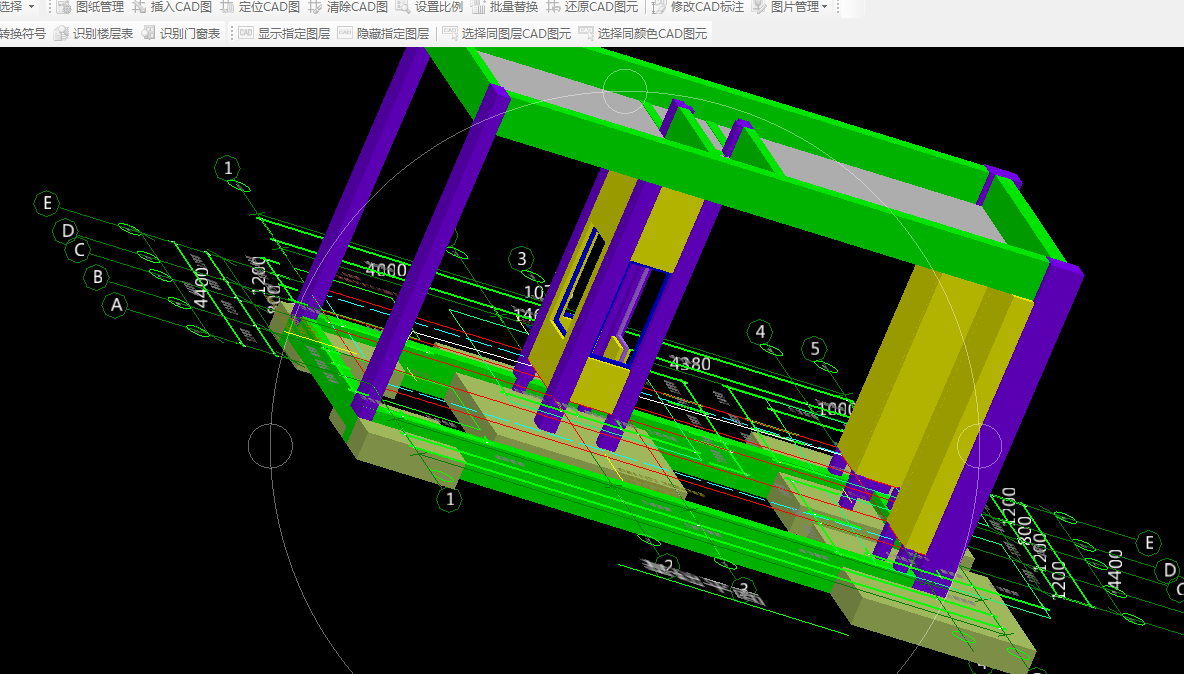
Task: Click the 修改CAD标注 icon
Action: pyautogui.click(x=659, y=7)
